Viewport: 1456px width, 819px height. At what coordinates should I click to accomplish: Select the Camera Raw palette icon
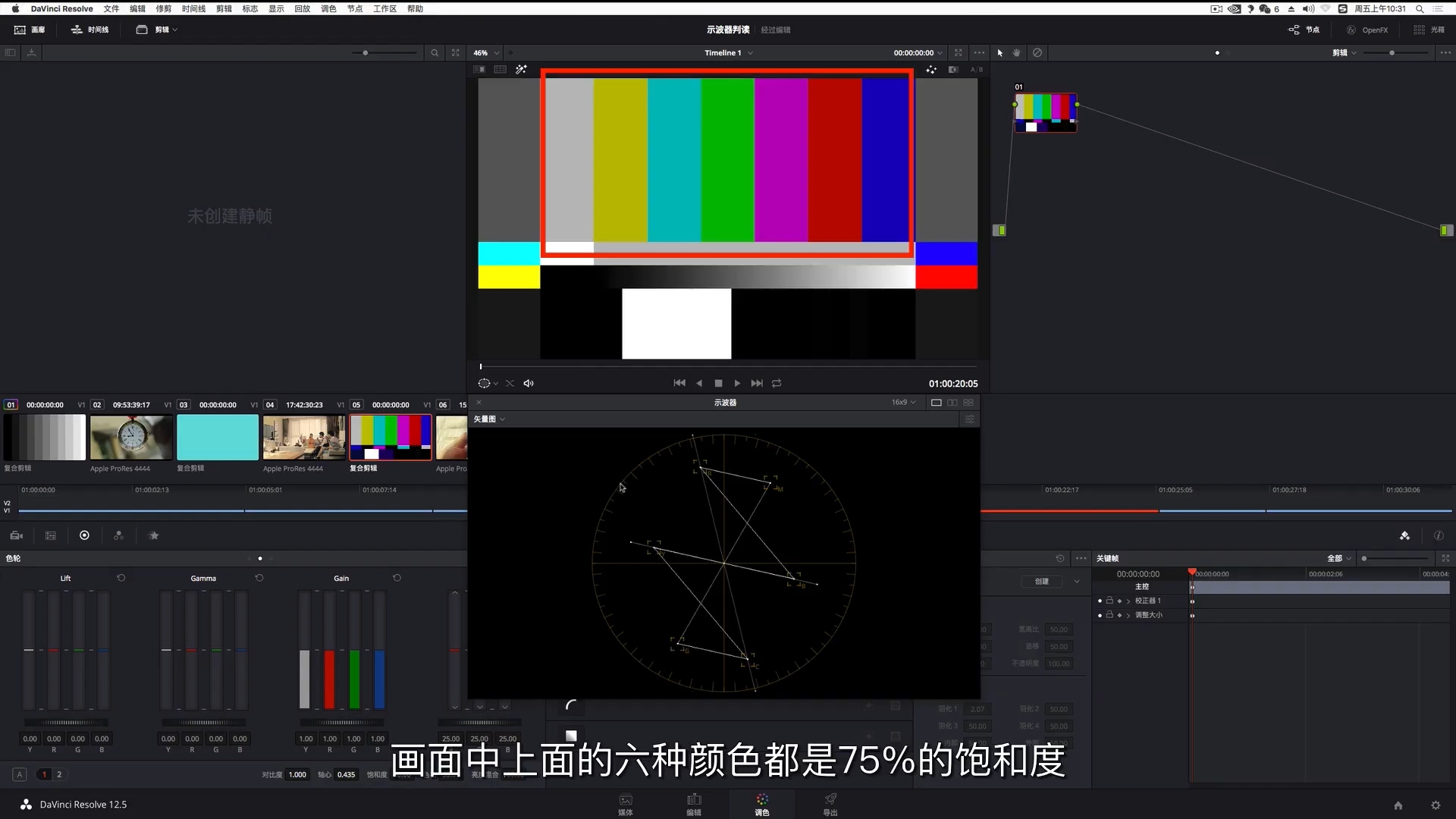(15, 535)
